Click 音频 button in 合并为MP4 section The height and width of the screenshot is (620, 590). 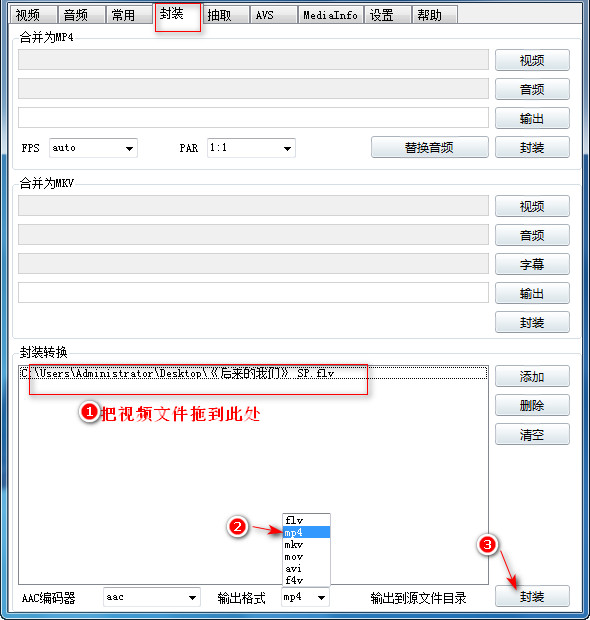[x=532, y=89]
